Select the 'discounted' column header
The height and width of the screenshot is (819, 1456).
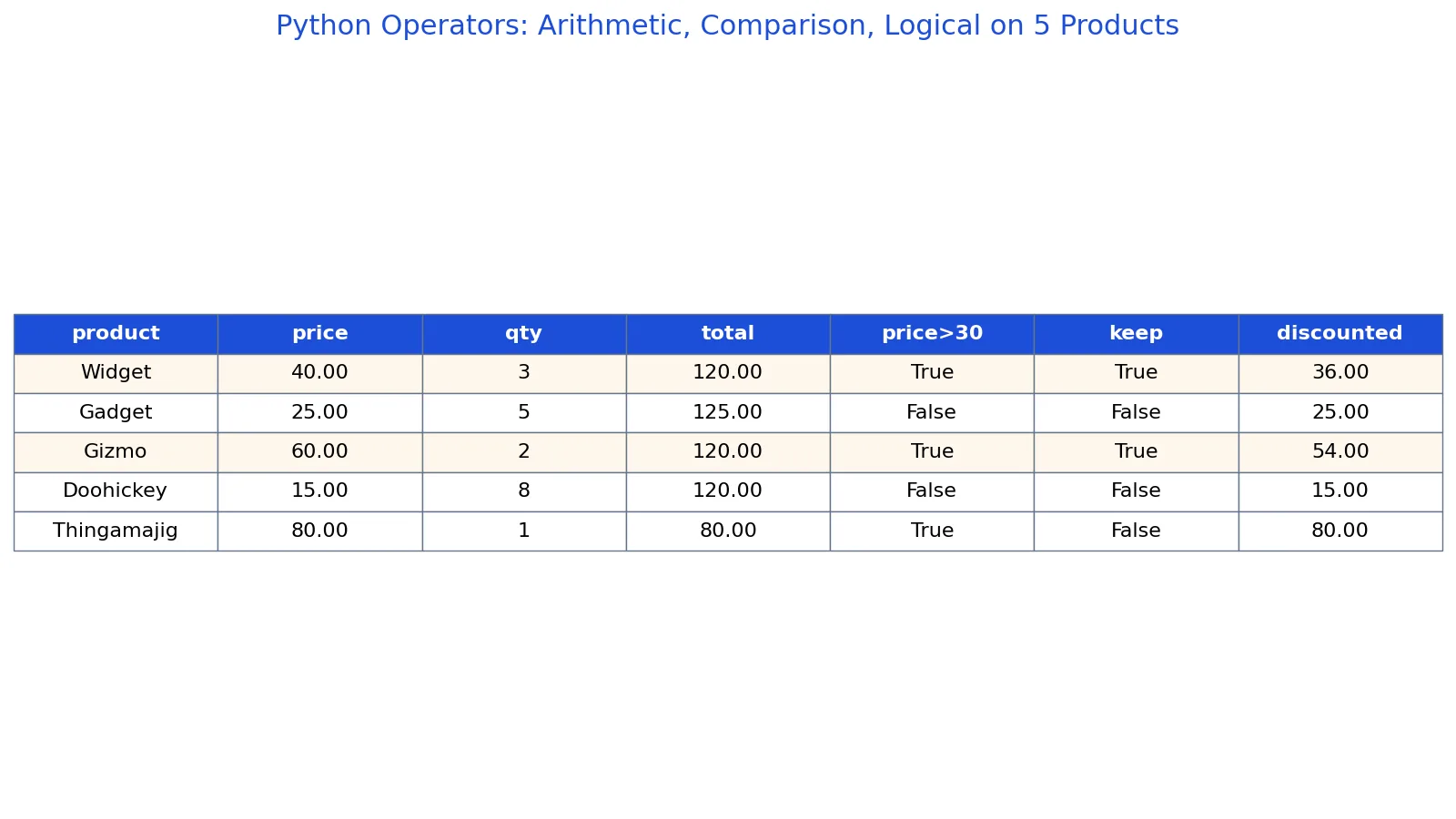(x=1340, y=334)
